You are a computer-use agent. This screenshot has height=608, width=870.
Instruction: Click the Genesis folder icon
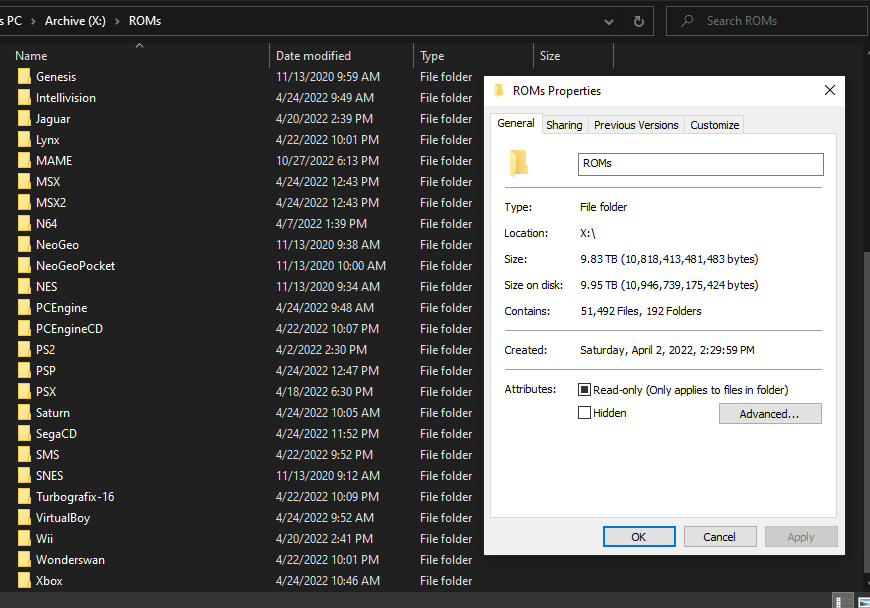(x=24, y=77)
